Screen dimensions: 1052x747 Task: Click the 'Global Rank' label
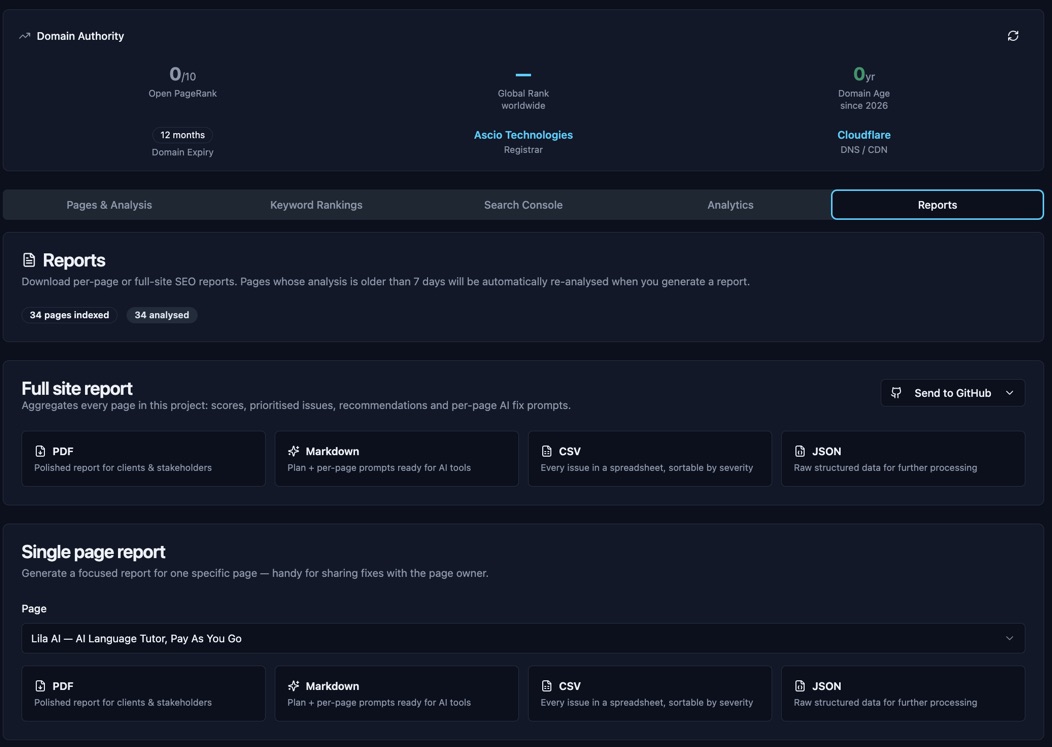pos(523,93)
